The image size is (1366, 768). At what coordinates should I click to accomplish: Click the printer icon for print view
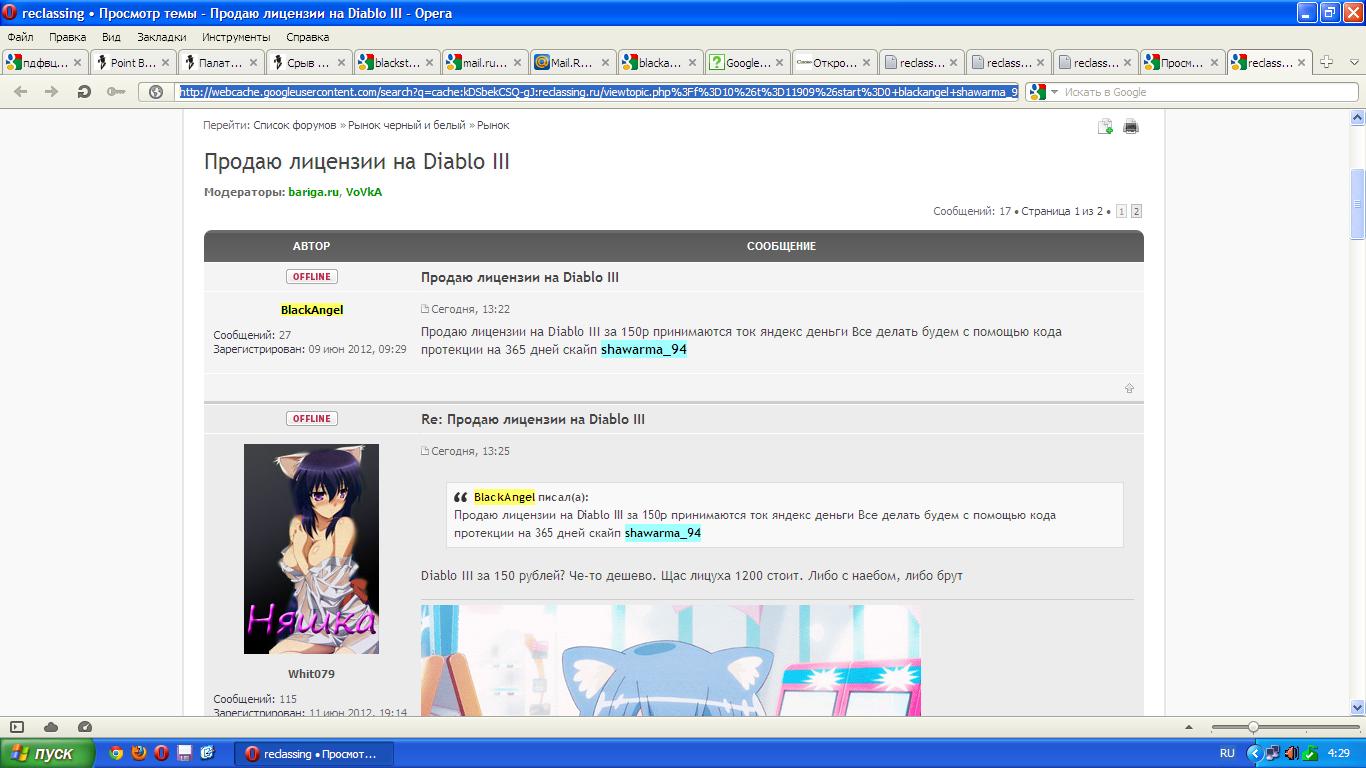coord(1131,126)
